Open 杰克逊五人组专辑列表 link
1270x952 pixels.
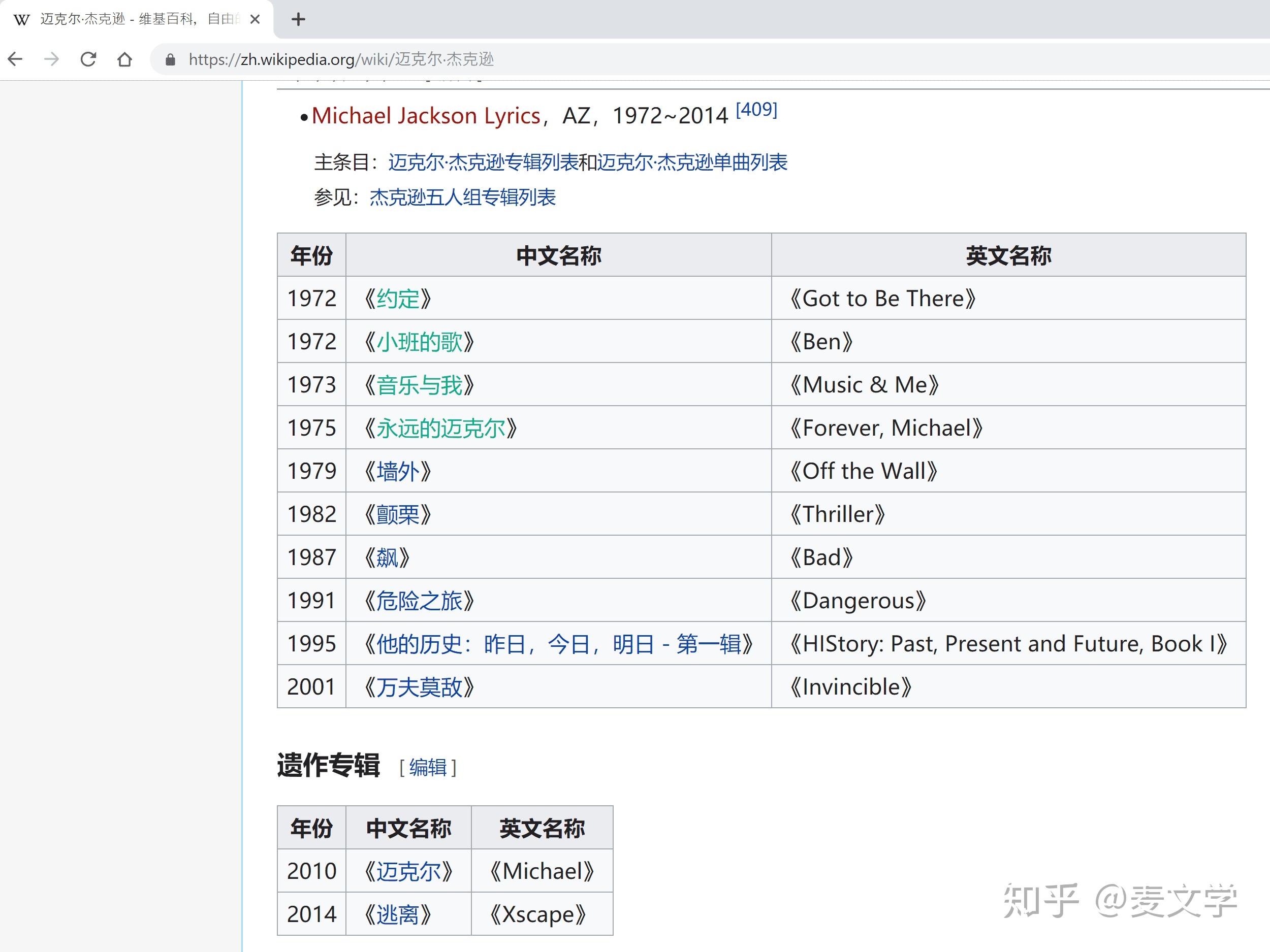click(x=462, y=198)
